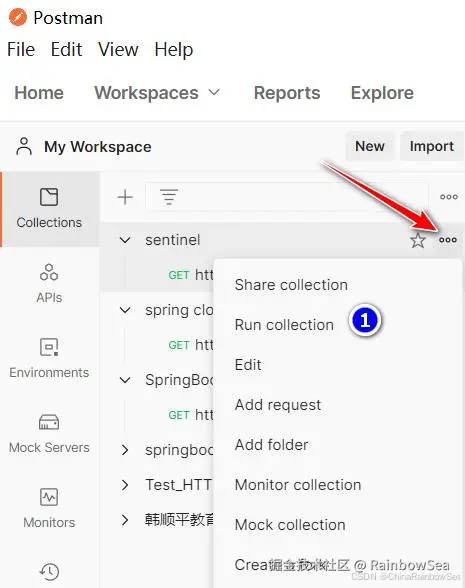Open the Environments sidebar section

[x=49, y=358]
